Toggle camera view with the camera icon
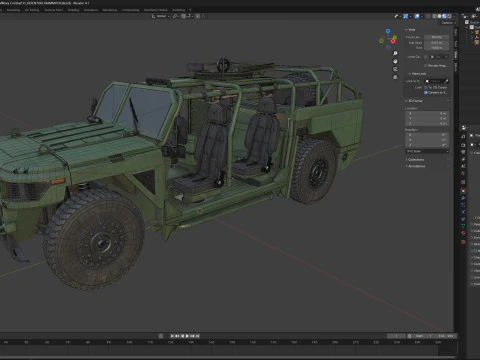The width and height of the screenshot is (480, 360). 395,69
